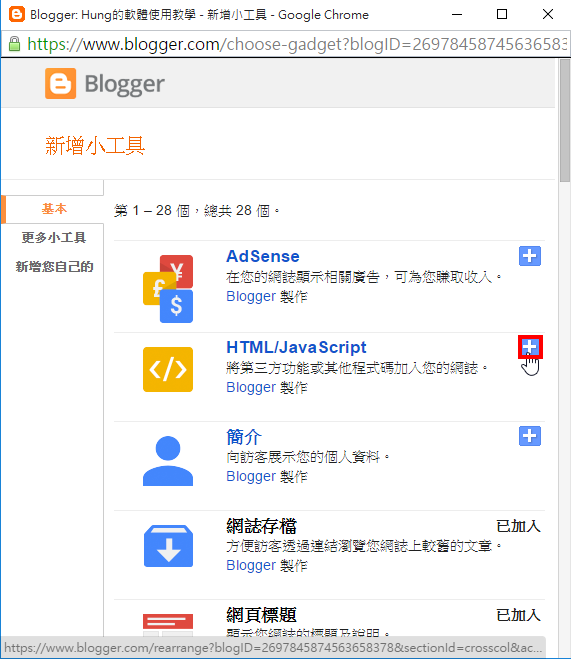Image resolution: width=571 pixels, height=659 pixels.
Task: Click the 網頁標題 gadget title
Action: pos(261,615)
